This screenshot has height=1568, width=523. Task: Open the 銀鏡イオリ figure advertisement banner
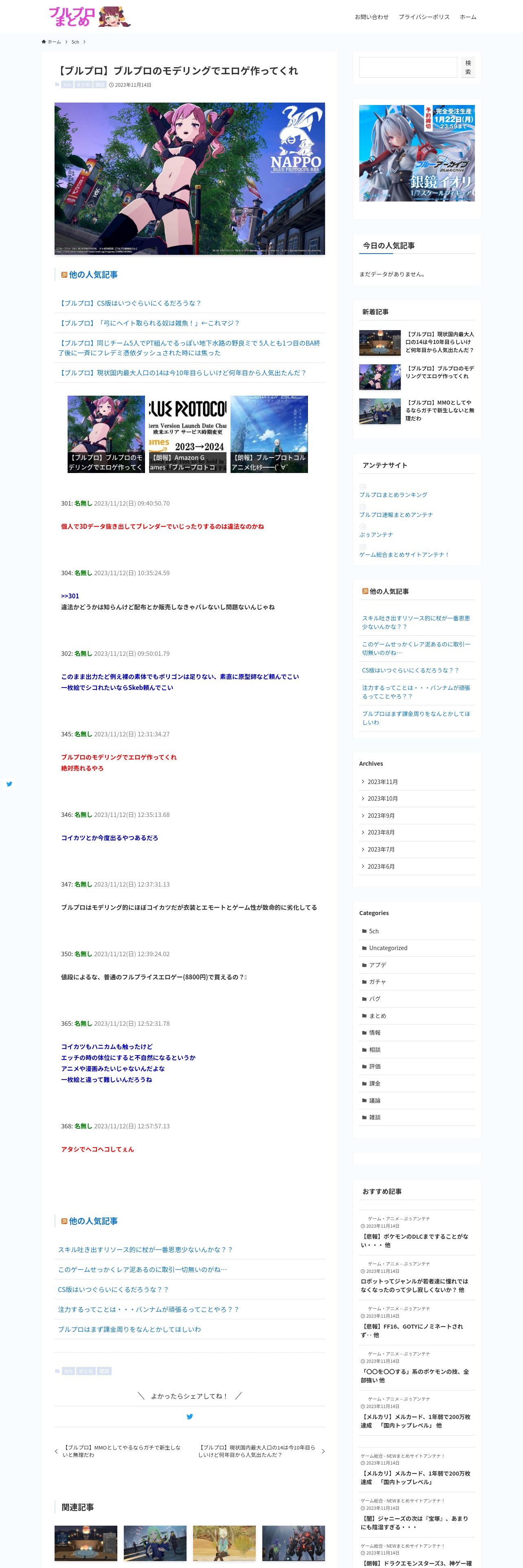click(x=416, y=153)
